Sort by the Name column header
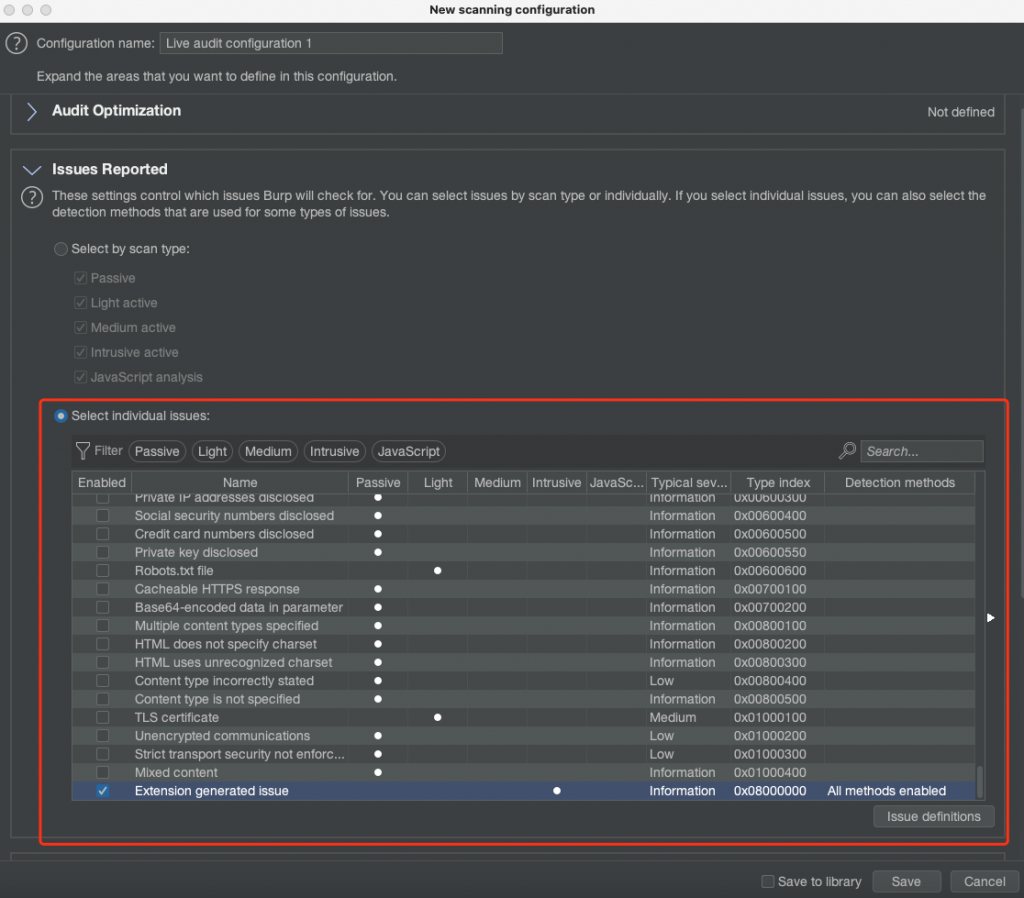1024x898 pixels. [x=240, y=483]
